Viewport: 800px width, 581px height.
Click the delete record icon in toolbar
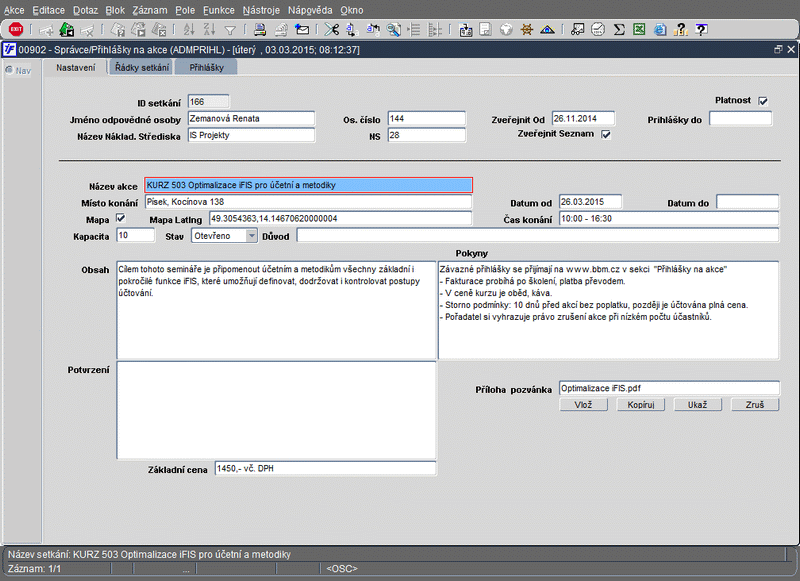point(87,30)
